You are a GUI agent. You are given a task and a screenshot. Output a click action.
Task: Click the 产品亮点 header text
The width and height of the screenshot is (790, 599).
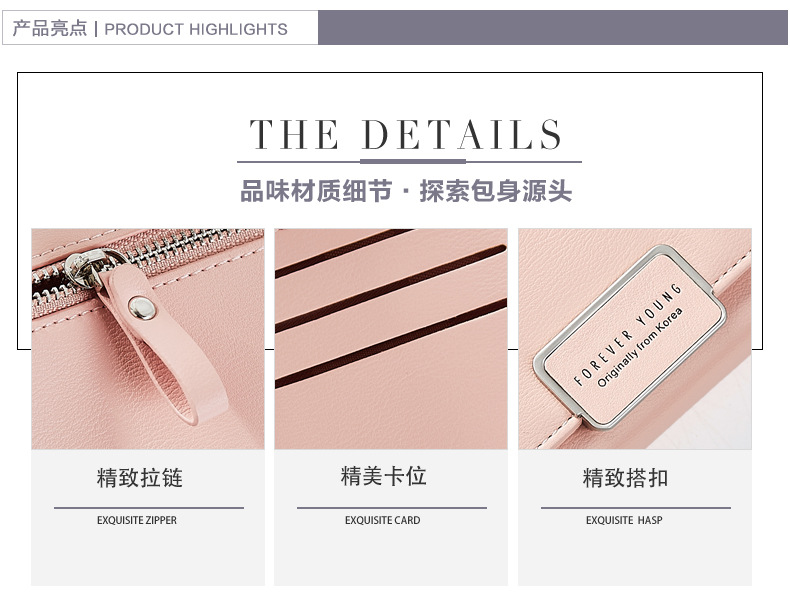(x=50, y=28)
